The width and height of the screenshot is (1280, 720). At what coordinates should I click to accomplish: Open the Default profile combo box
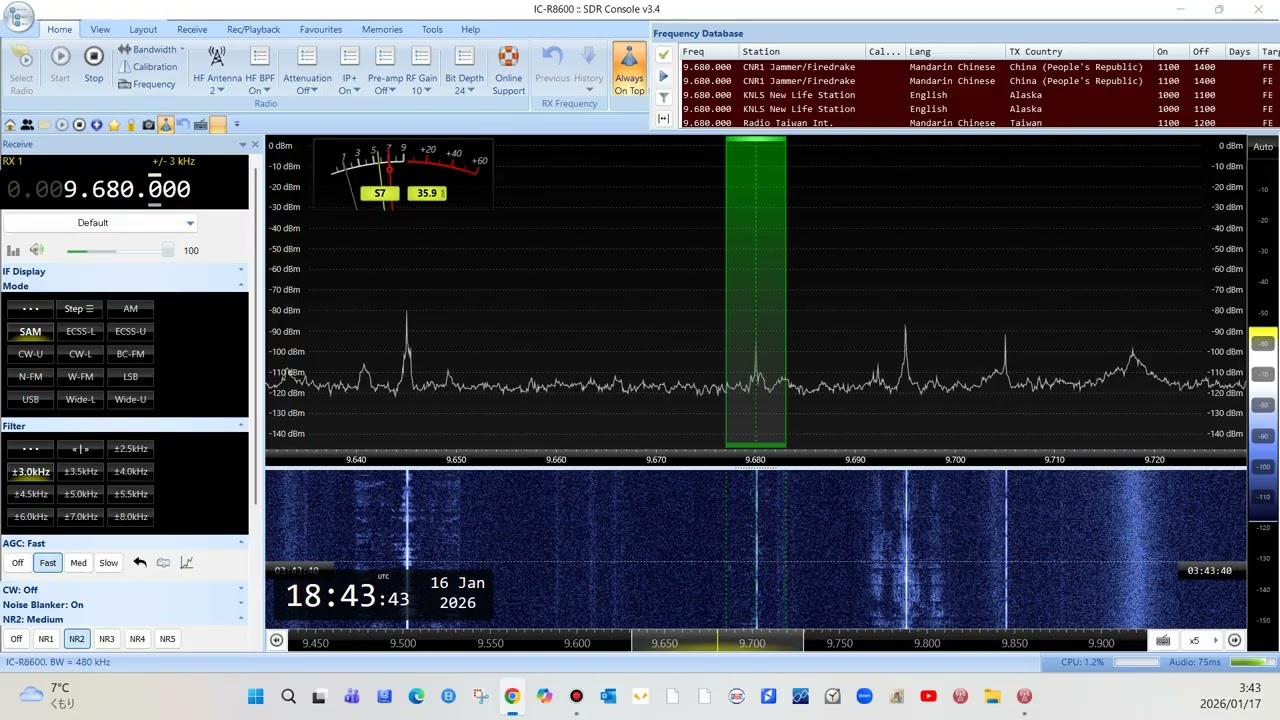[98, 223]
